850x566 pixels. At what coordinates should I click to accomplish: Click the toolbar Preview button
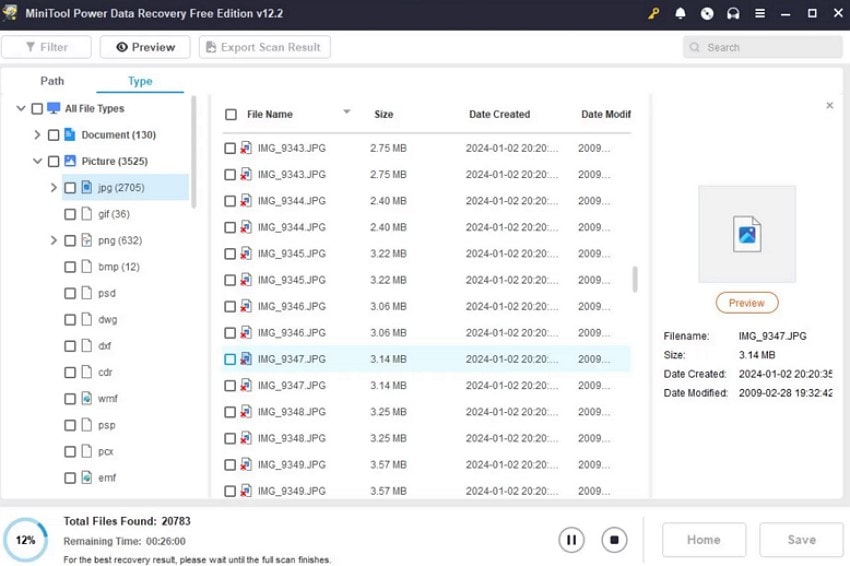tap(145, 47)
